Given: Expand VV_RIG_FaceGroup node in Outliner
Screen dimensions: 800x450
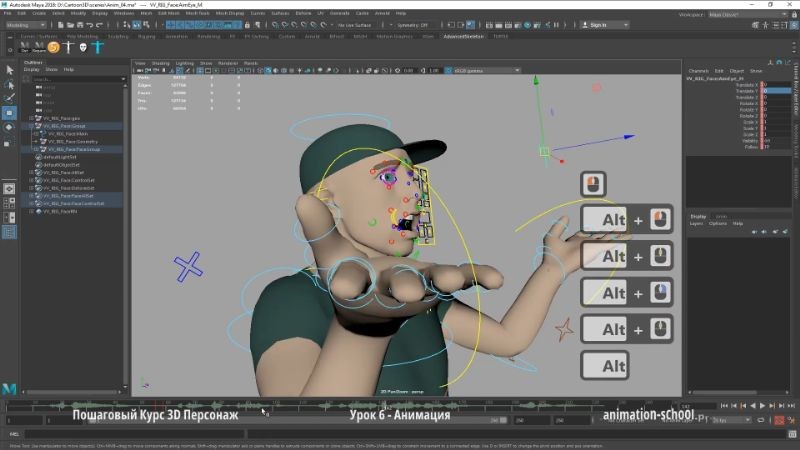Looking at the screenshot, I should pyautogui.click(x=31, y=126).
